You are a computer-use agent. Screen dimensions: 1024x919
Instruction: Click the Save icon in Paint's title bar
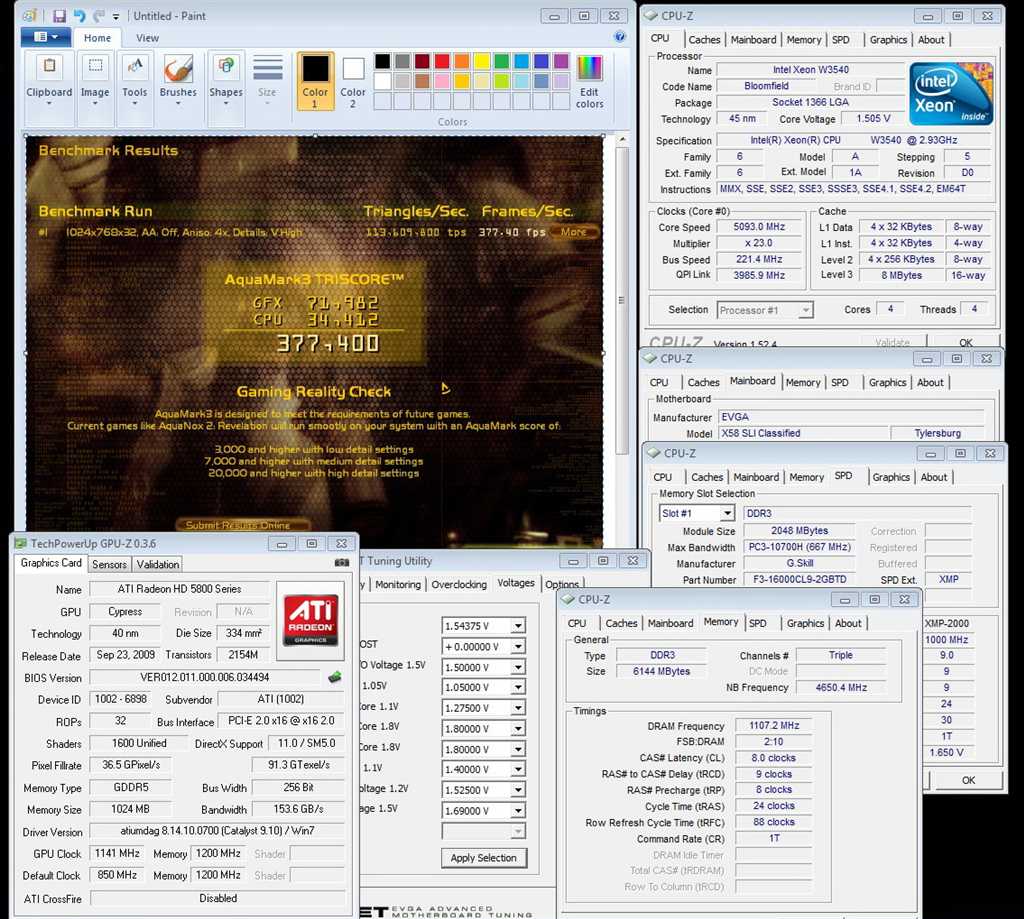point(59,16)
